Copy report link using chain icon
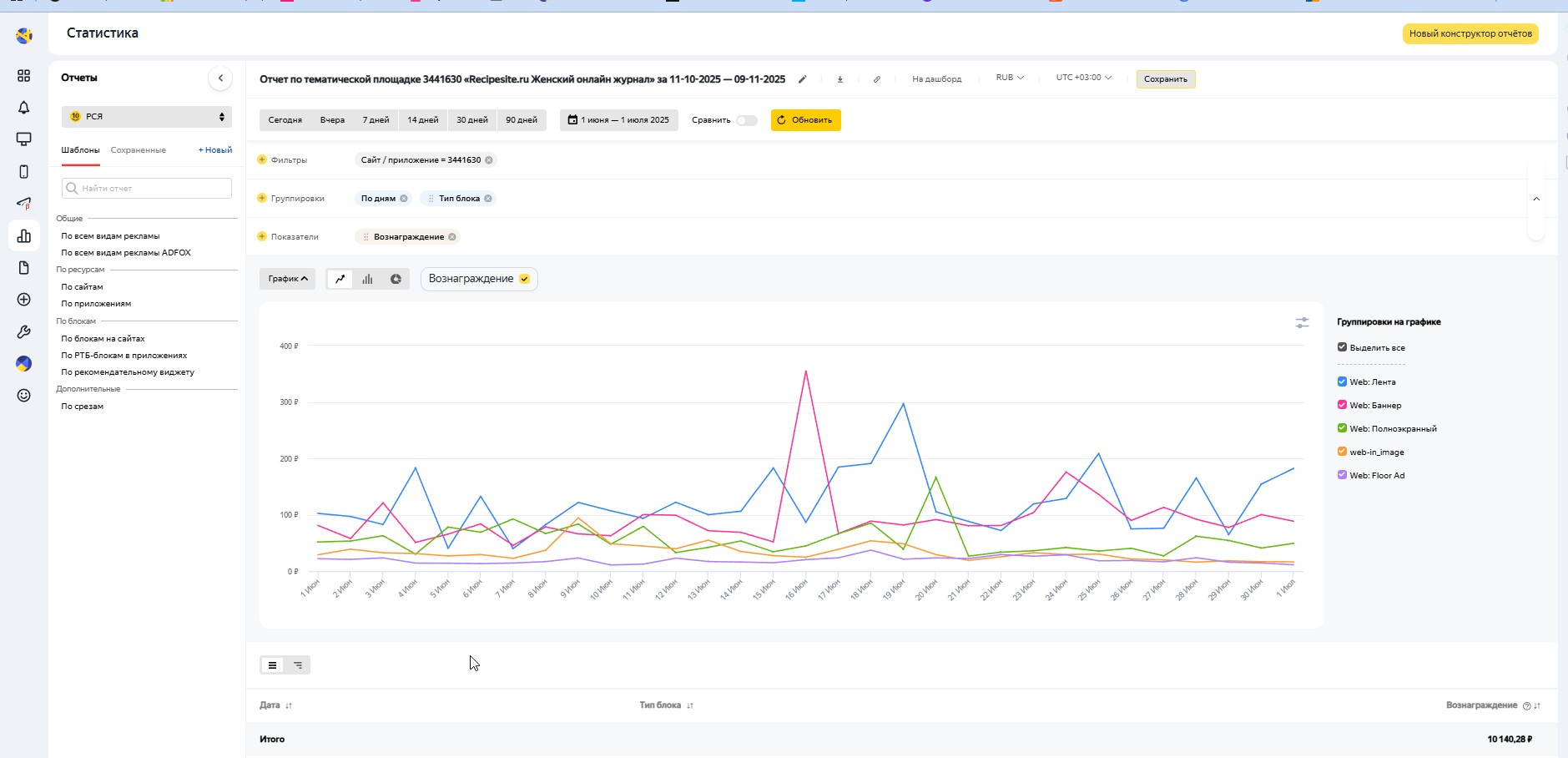This screenshot has height=758, width=1568. click(x=876, y=79)
